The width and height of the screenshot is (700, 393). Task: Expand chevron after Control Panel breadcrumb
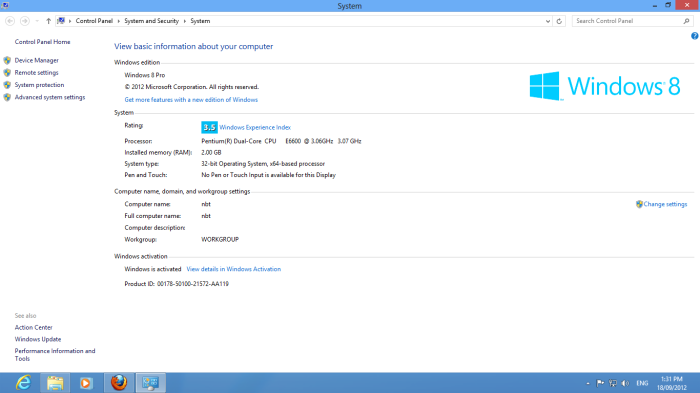[x=119, y=21]
